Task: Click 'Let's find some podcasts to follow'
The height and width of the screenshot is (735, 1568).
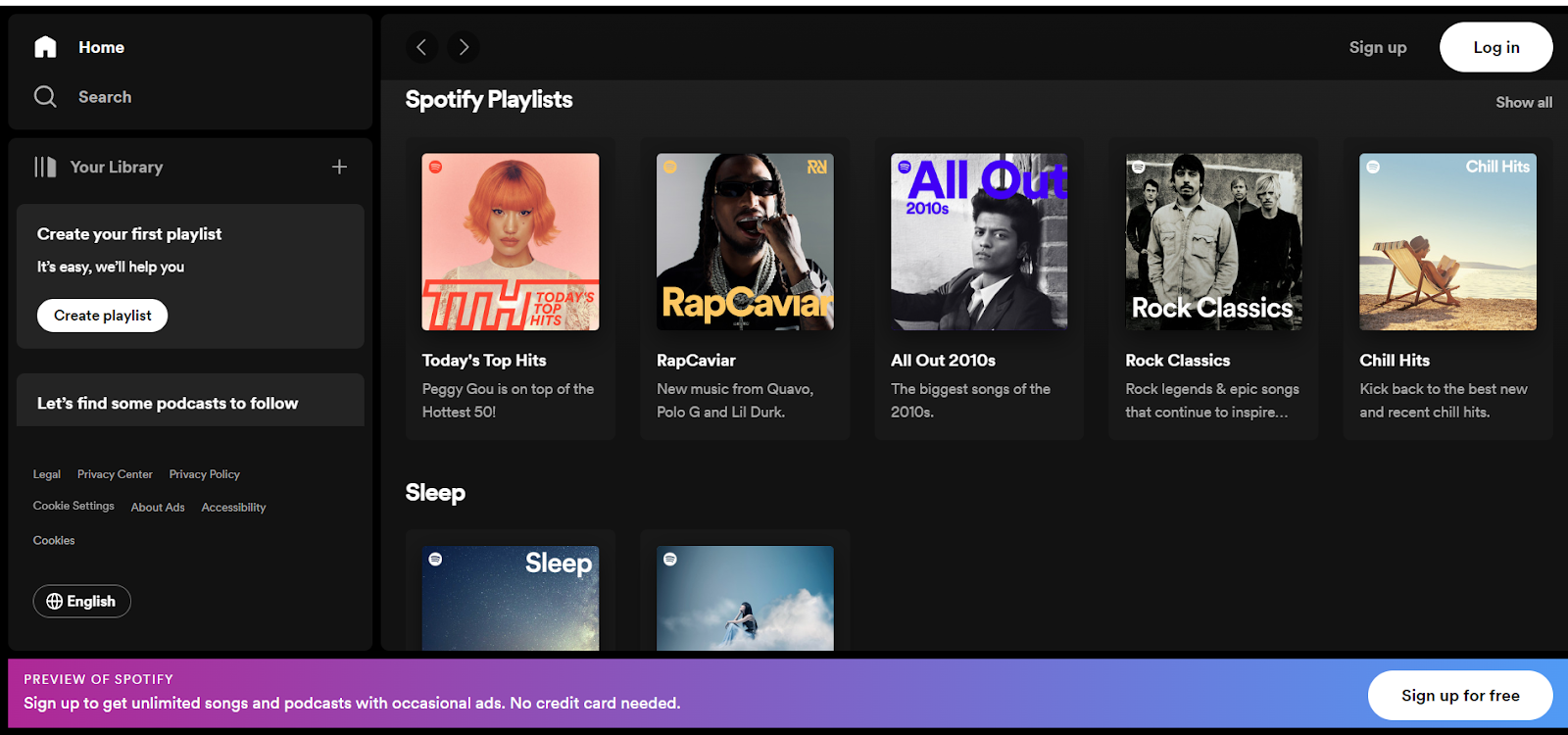Action: coord(168,404)
